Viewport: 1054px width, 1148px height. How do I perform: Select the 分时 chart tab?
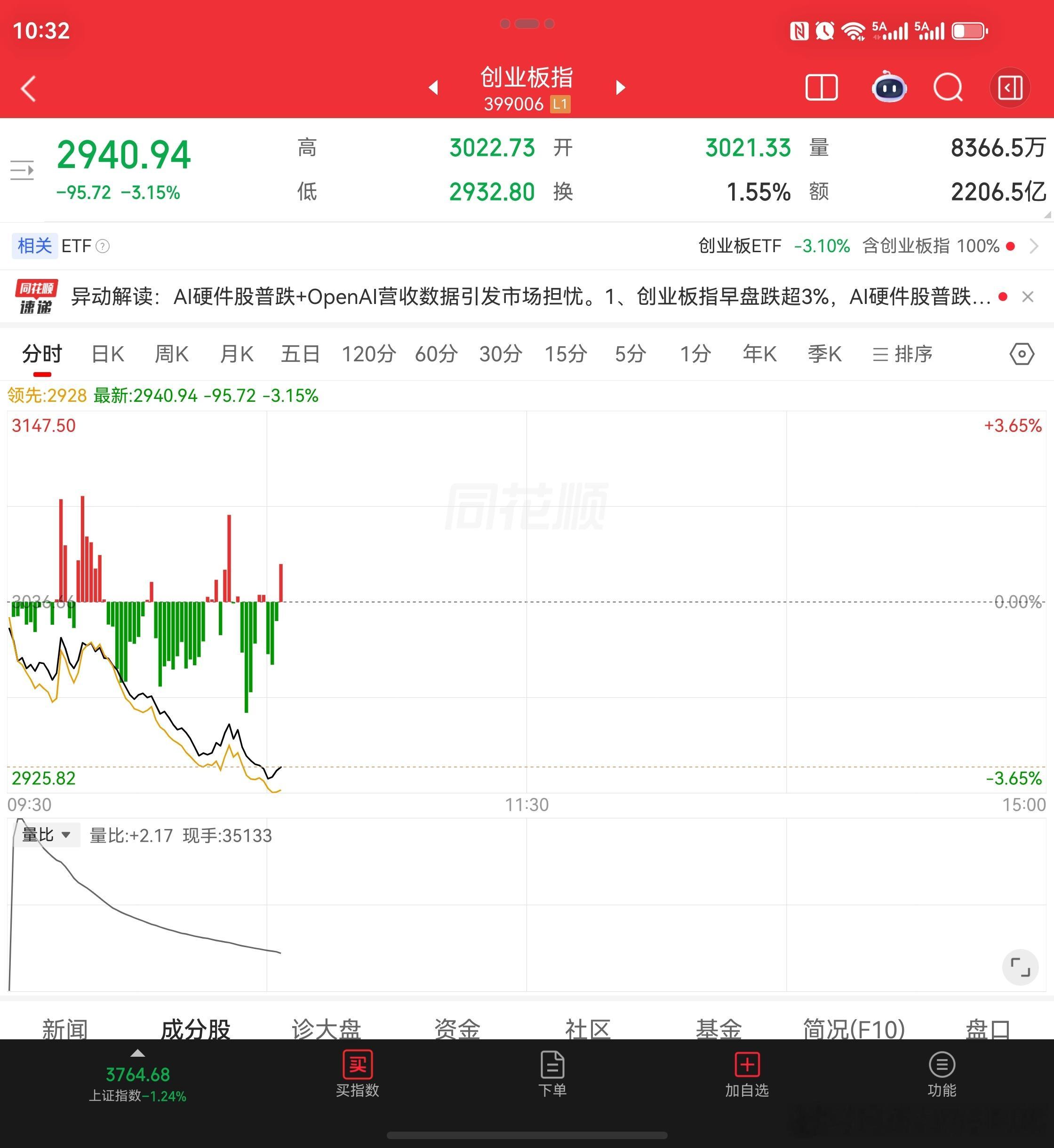point(41,354)
